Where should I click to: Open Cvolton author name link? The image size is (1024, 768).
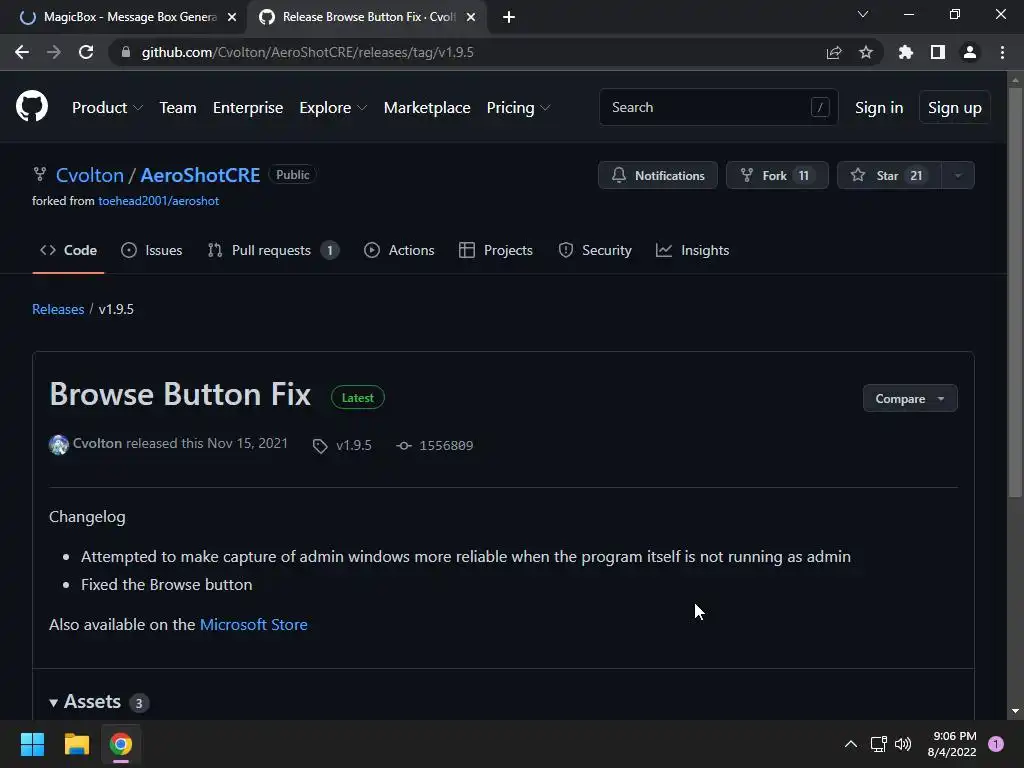pos(97,443)
